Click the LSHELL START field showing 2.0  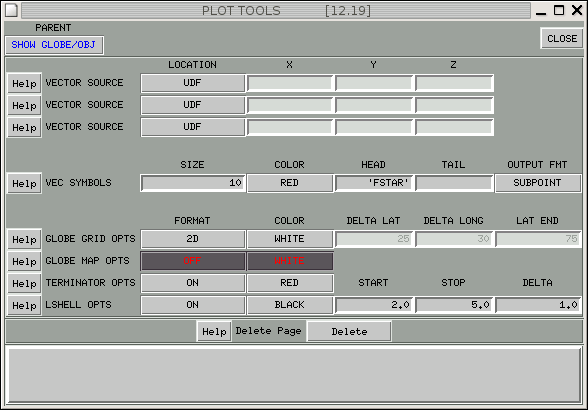[x=374, y=305]
